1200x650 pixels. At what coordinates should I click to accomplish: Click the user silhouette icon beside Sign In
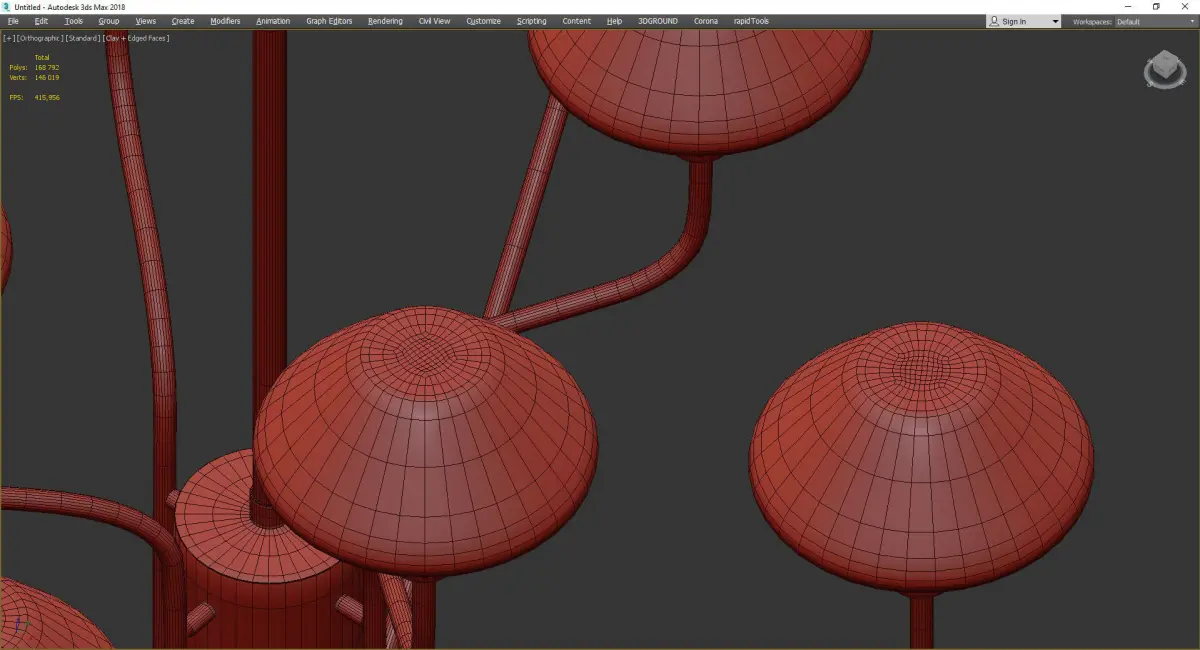coord(993,21)
